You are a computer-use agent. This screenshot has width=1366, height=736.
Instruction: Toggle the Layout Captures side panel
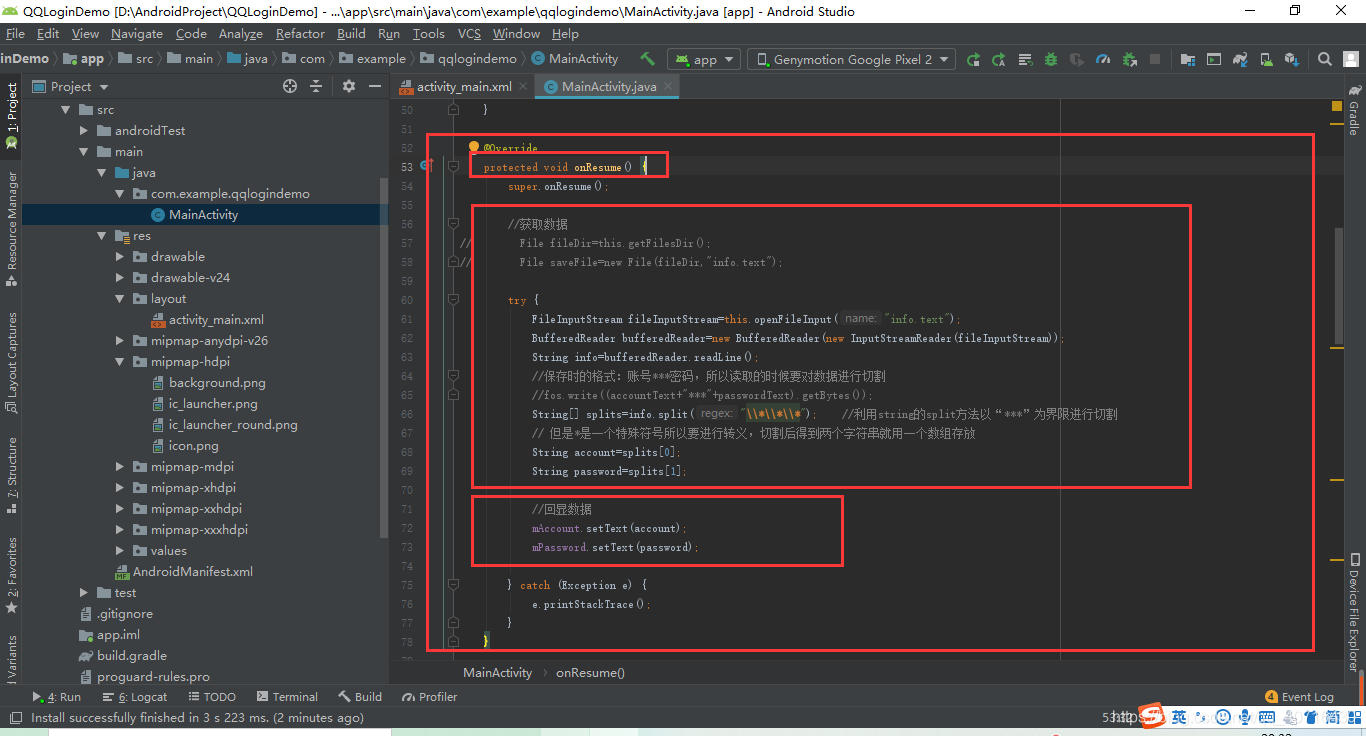point(11,363)
